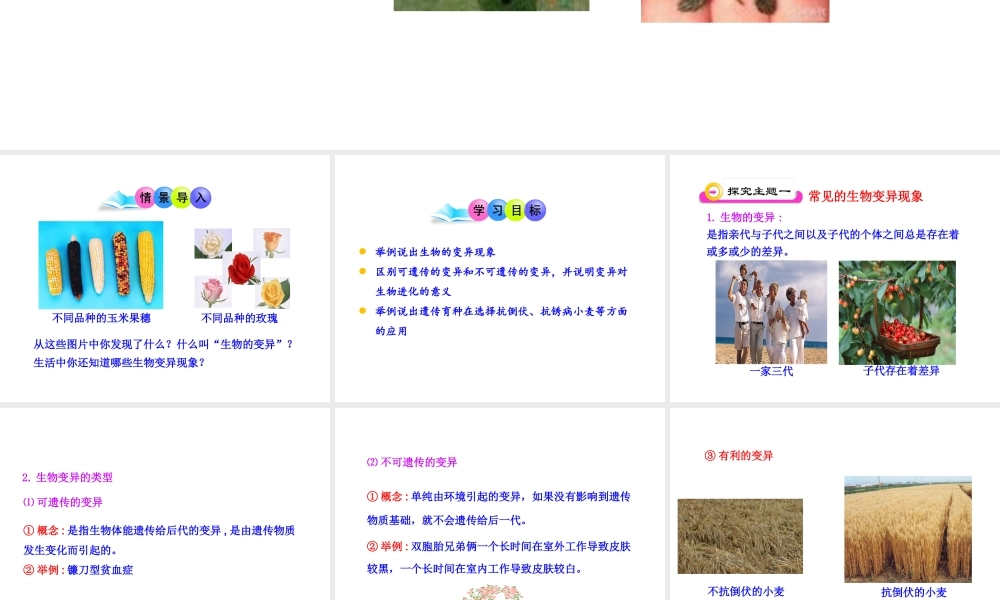Click the subheading ⑴ 可遗传的变异
The width and height of the screenshot is (1000, 600).
click(x=62, y=502)
